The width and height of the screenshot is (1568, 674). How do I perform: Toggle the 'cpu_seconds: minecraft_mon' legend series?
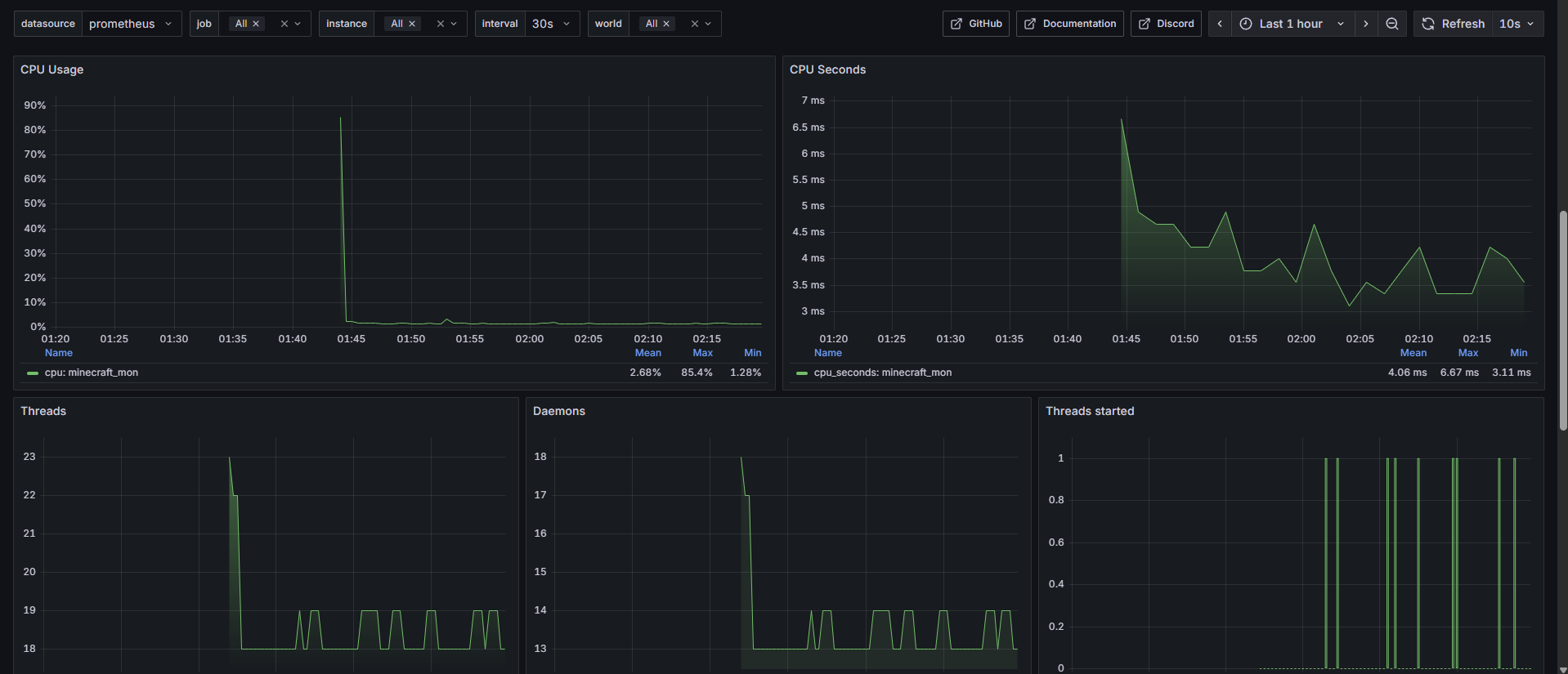coord(882,373)
